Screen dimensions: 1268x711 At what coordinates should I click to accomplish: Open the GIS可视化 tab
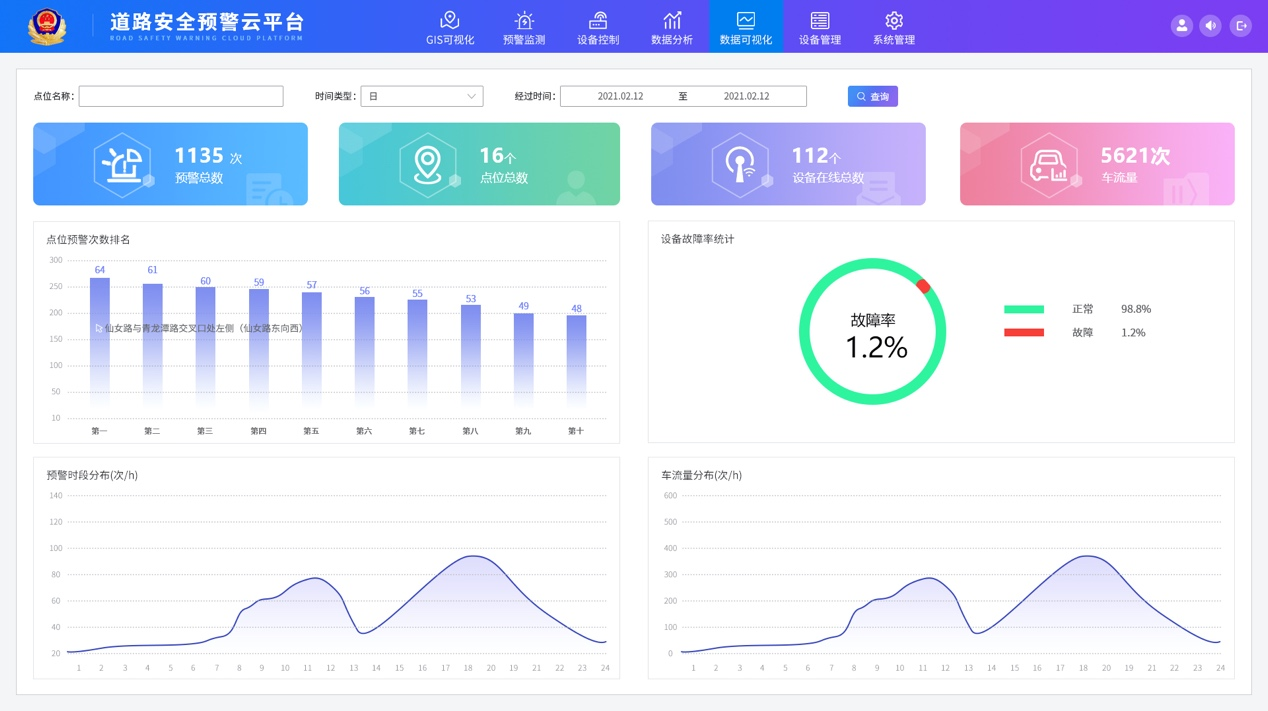click(450, 27)
